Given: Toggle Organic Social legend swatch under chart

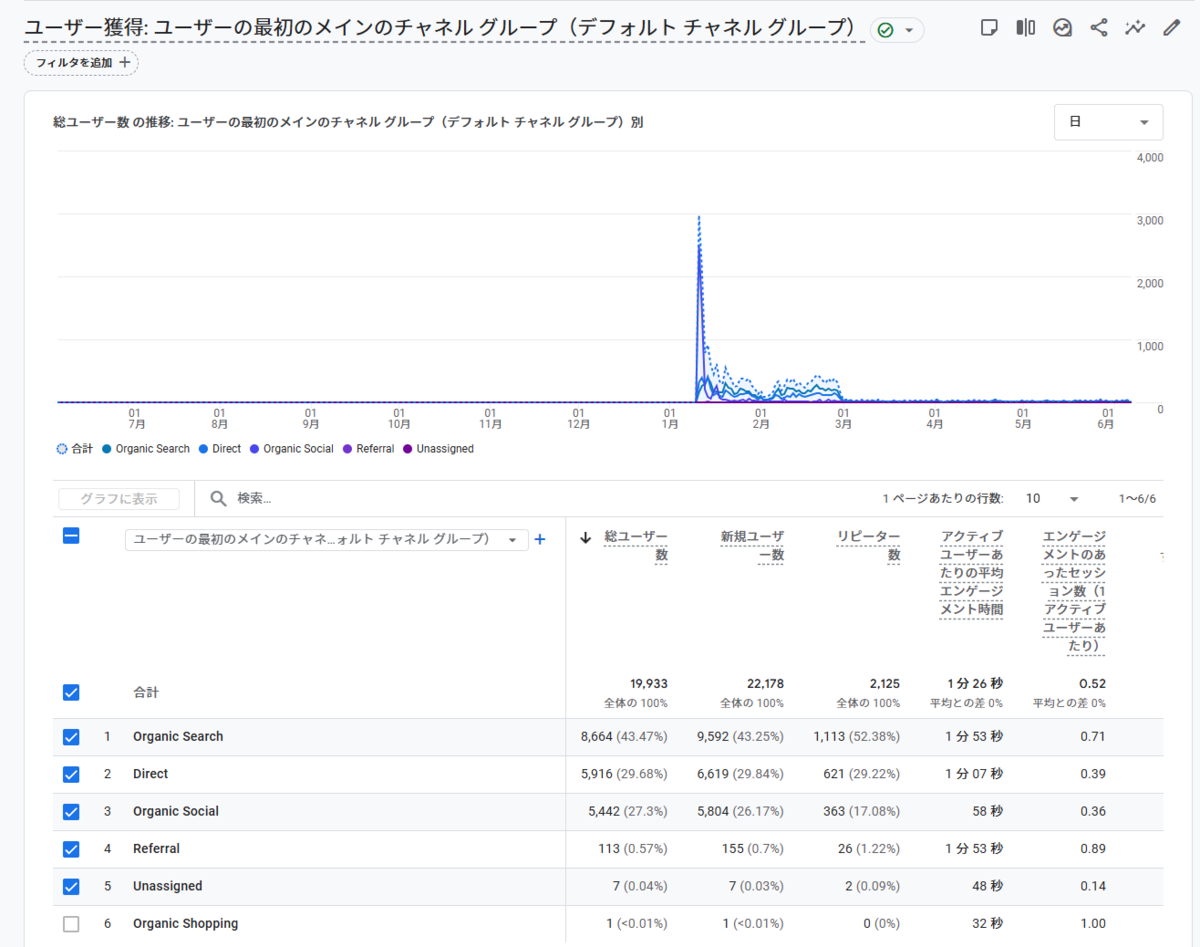Looking at the screenshot, I should [254, 449].
